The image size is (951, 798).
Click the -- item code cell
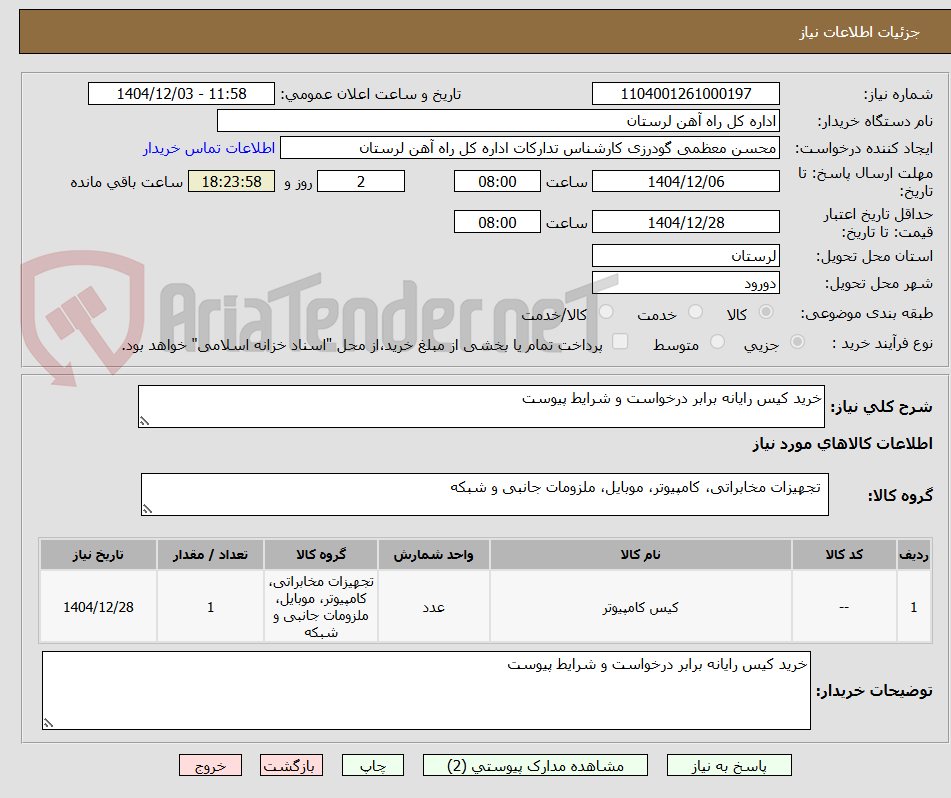pyautogui.click(x=844, y=607)
